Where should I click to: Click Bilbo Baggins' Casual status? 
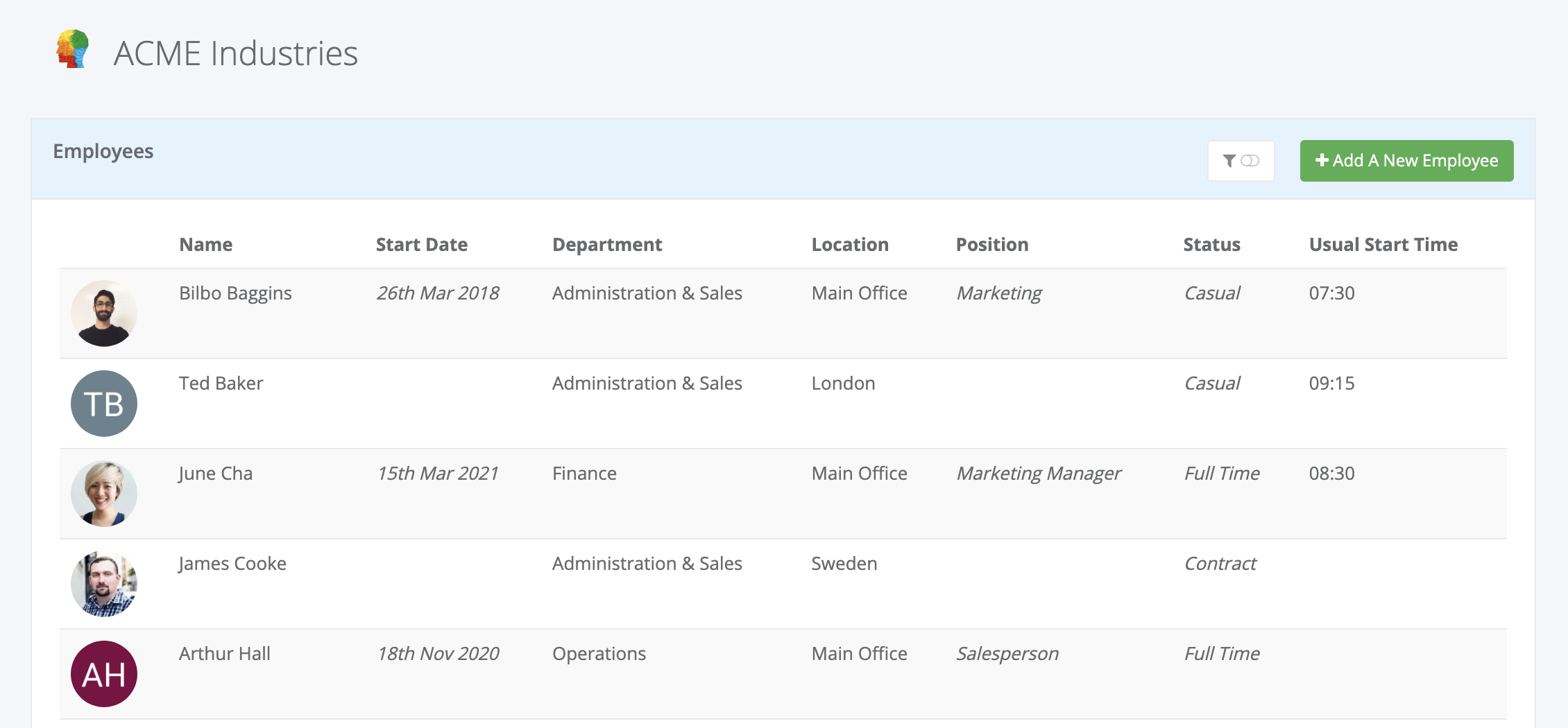point(1212,293)
